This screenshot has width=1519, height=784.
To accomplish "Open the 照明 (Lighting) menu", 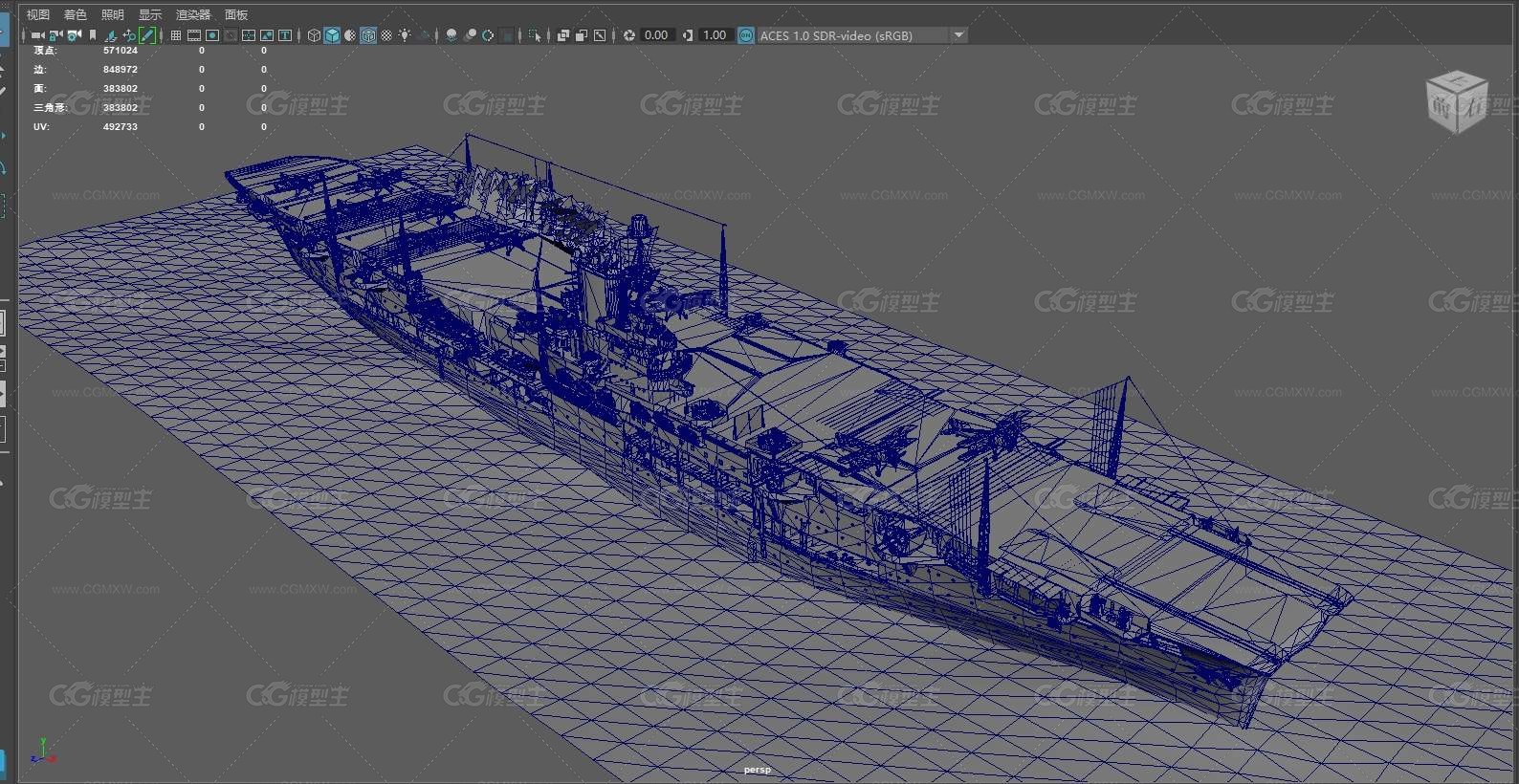I will tap(113, 14).
